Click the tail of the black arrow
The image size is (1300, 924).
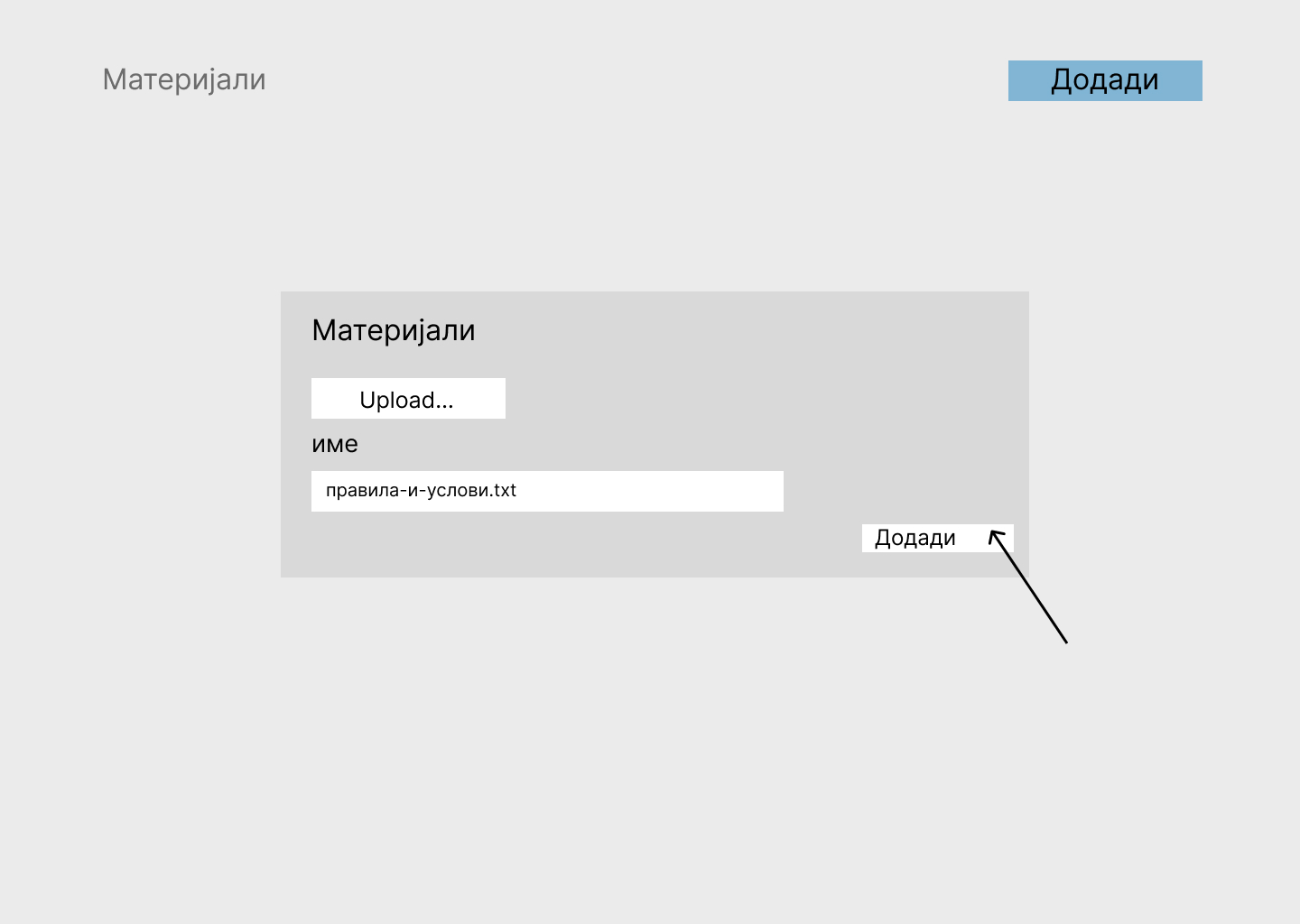(x=1065, y=641)
